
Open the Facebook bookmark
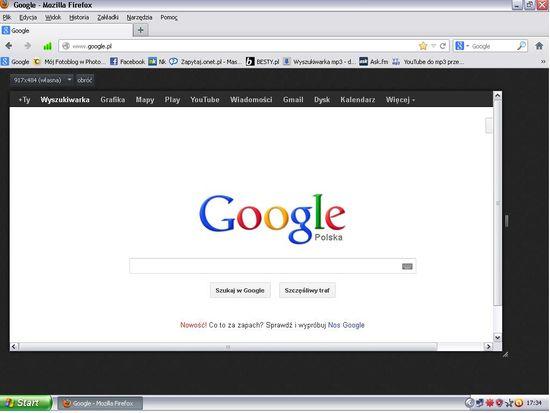[127, 62]
